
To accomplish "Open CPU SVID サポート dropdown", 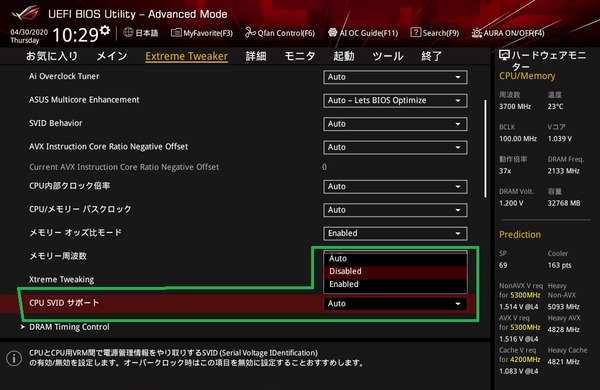I will (x=395, y=304).
